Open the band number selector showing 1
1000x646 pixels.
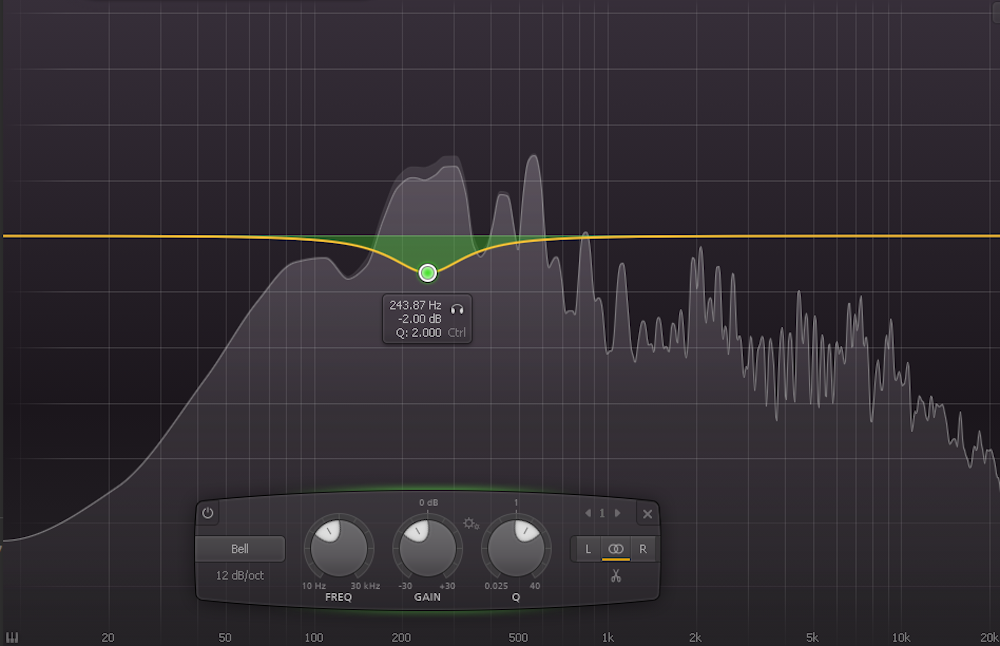603,512
